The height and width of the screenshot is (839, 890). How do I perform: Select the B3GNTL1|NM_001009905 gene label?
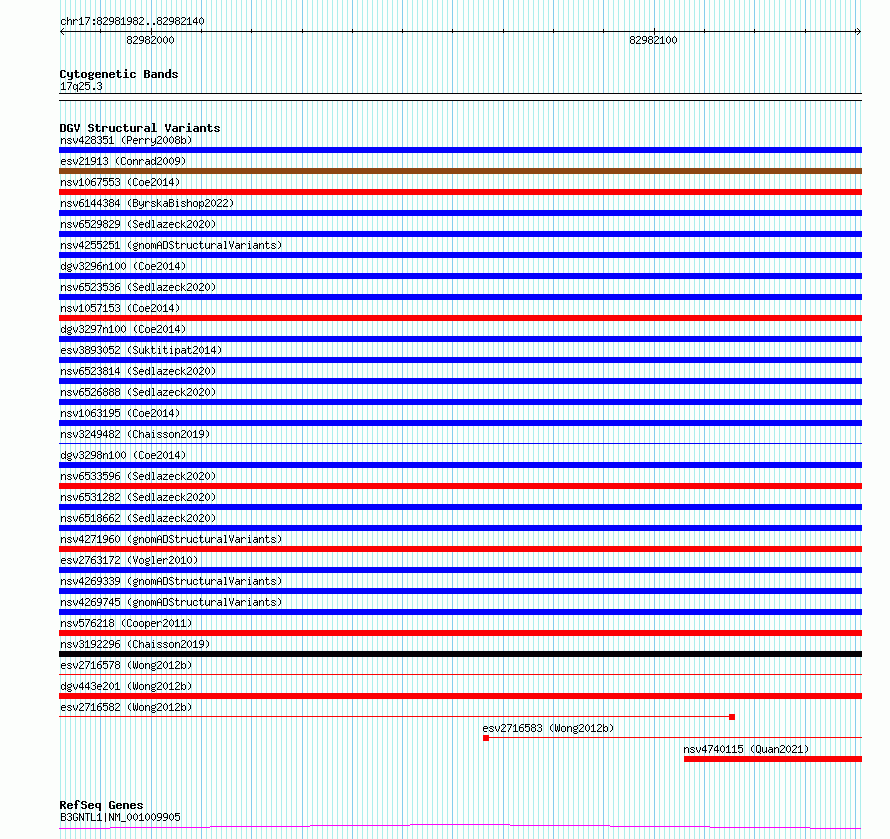pyautogui.click(x=120, y=817)
